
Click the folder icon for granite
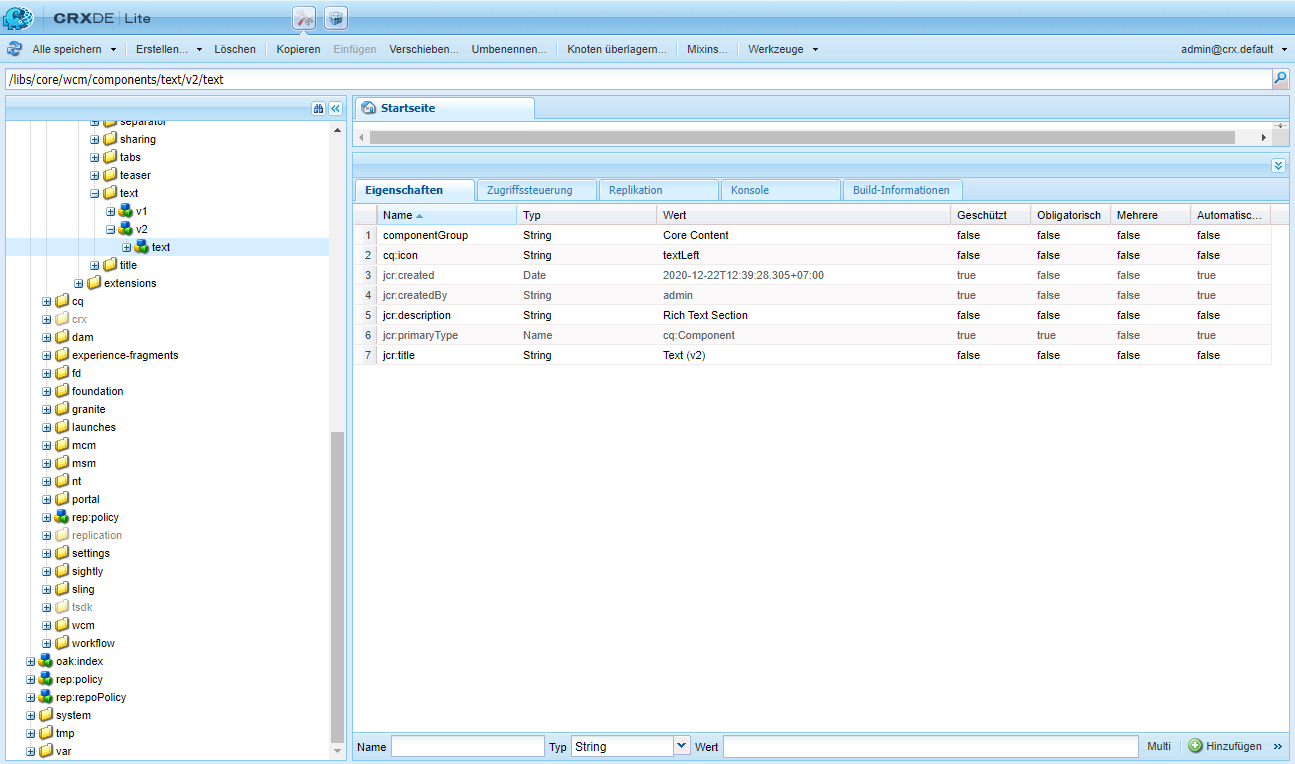pos(62,409)
